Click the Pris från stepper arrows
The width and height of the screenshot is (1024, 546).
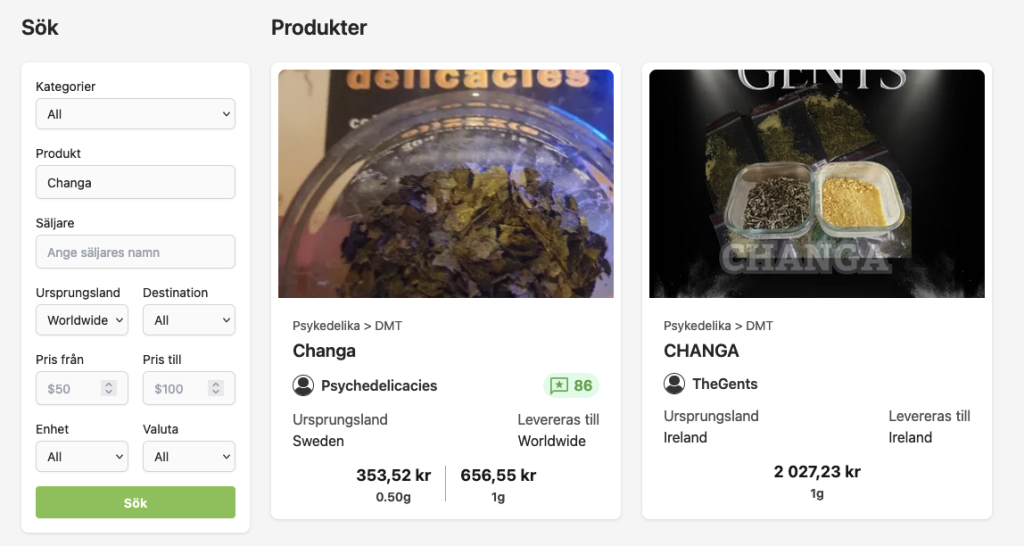point(109,388)
